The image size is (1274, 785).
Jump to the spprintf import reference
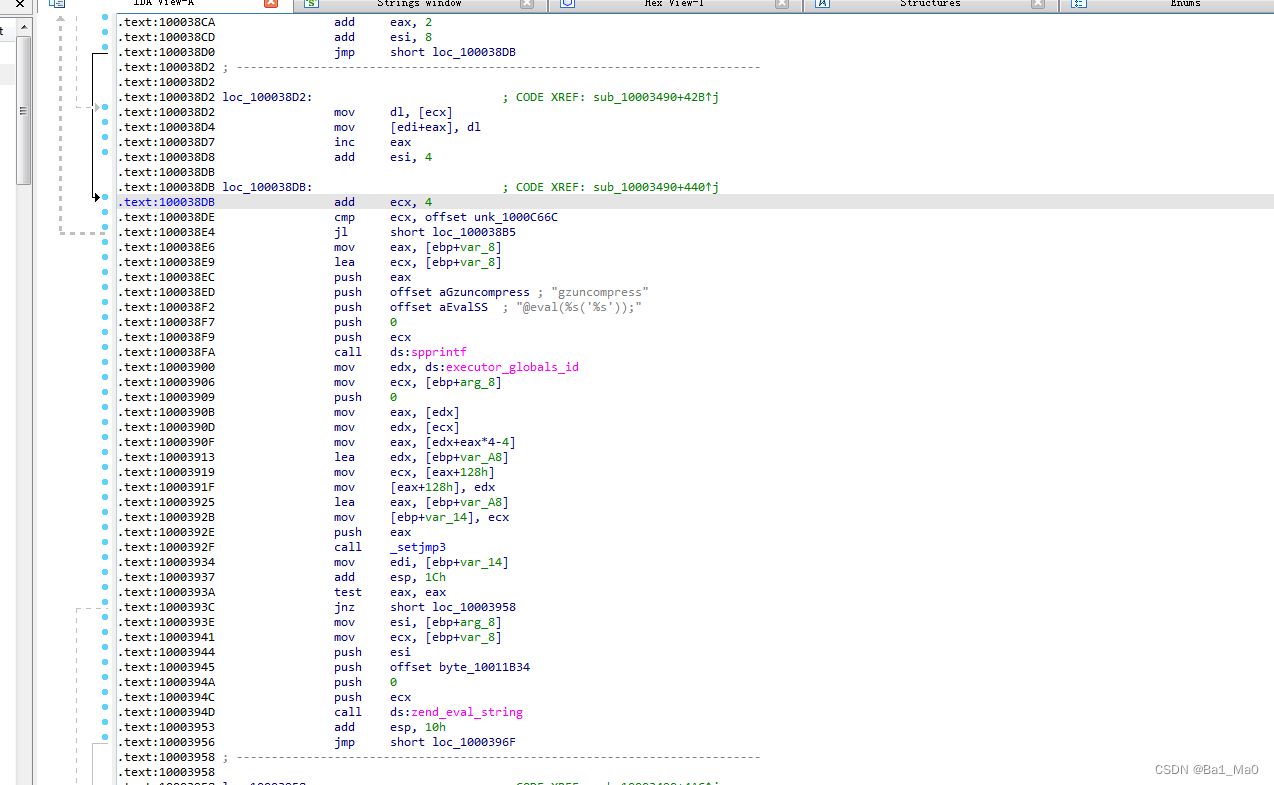[x=438, y=352]
